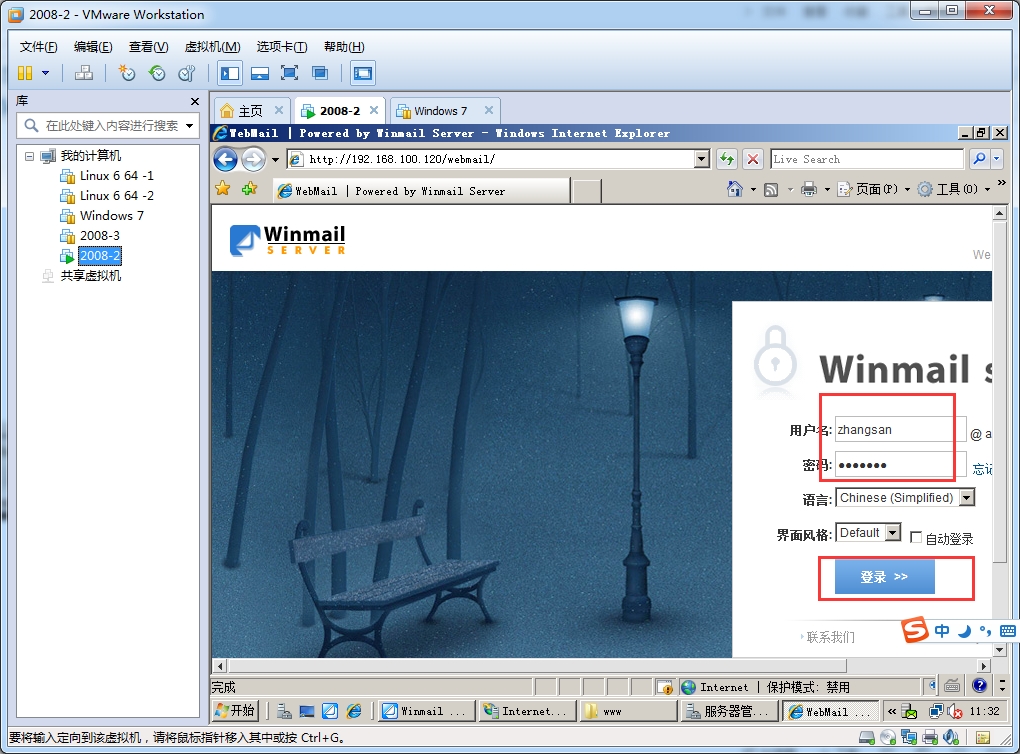Click the IE refresh icon
Screen dimensions: 1020x754
click(727, 159)
